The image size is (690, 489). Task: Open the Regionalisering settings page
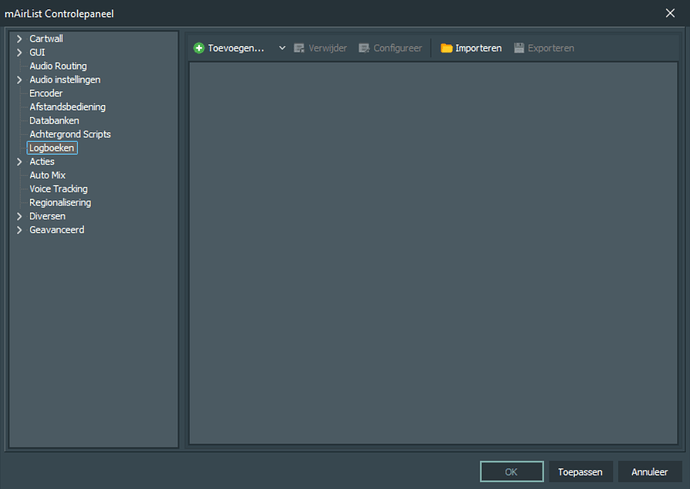pos(60,202)
